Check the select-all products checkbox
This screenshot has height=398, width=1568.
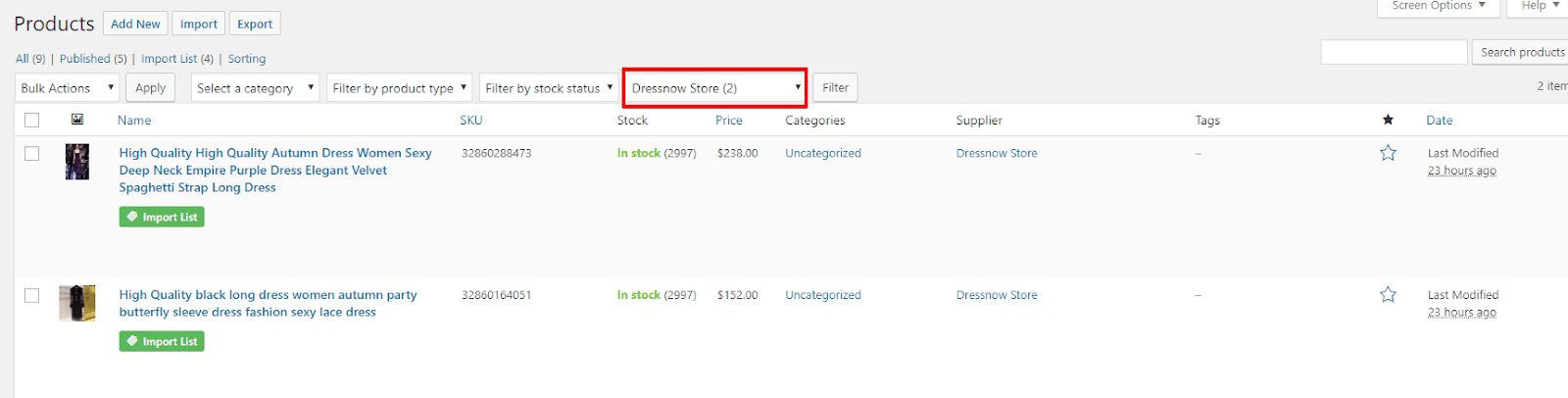click(x=32, y=120)
